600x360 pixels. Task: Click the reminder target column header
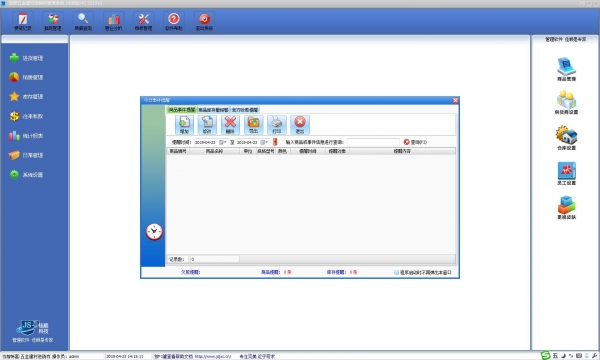pos(337,151)
